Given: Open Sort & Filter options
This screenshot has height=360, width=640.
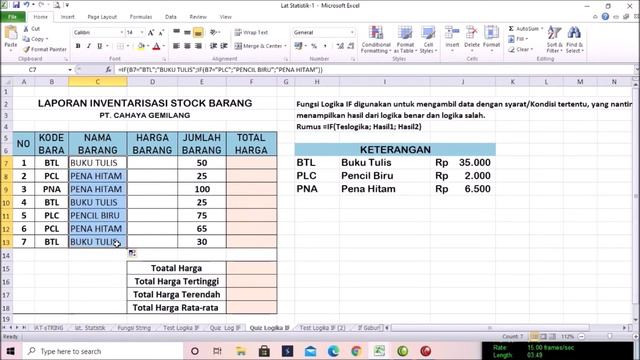Looking at the screenshot, I should pos(554,39).
